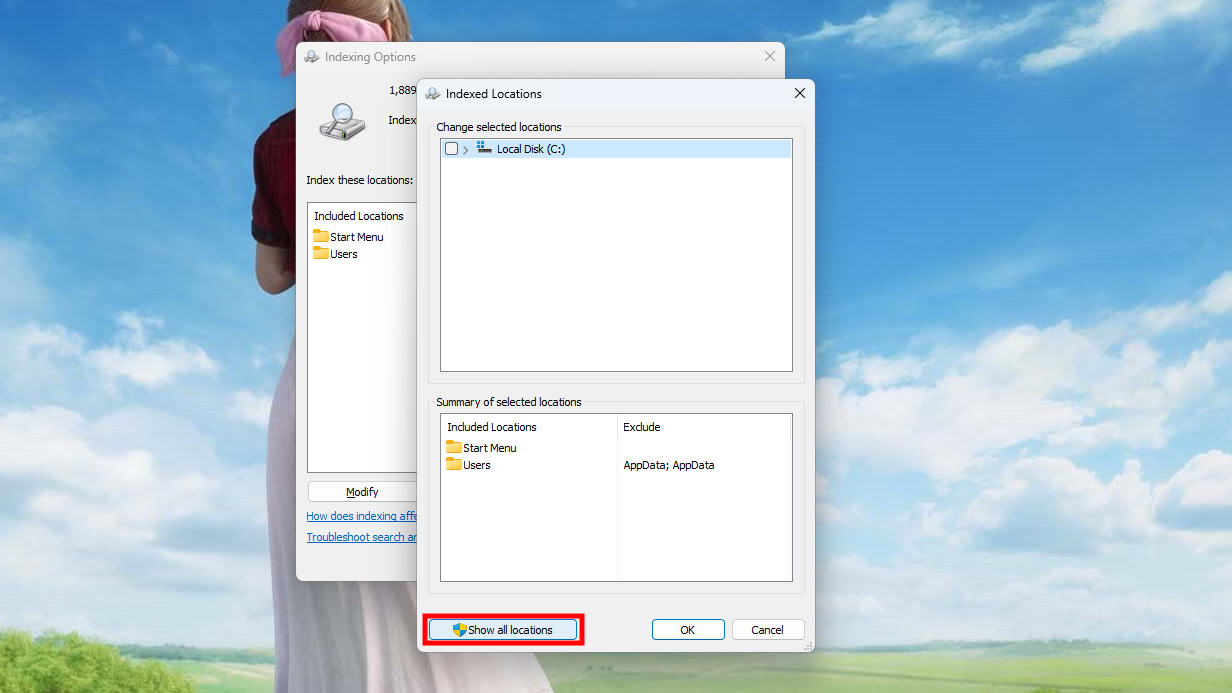This screenshot has height=693, width=1232.
Task: Click Show all locations button
Action: tap(503, 630)
